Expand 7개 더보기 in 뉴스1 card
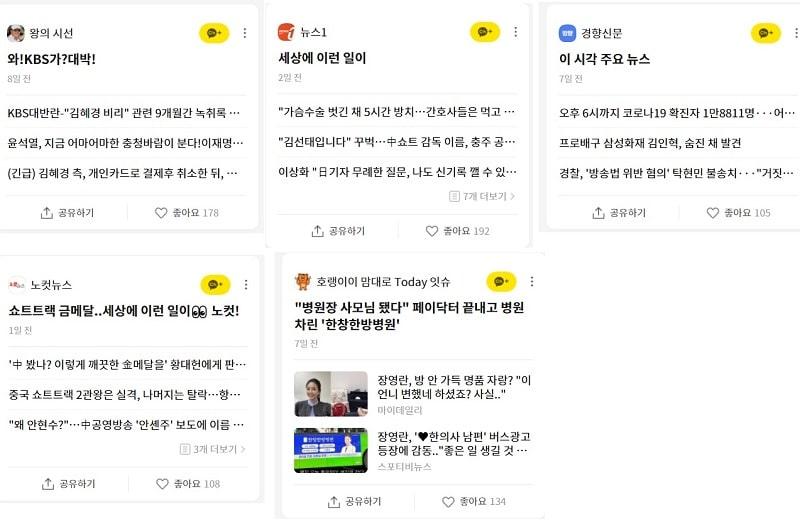This screenshot has width=800, height=532. pos(482,196)
